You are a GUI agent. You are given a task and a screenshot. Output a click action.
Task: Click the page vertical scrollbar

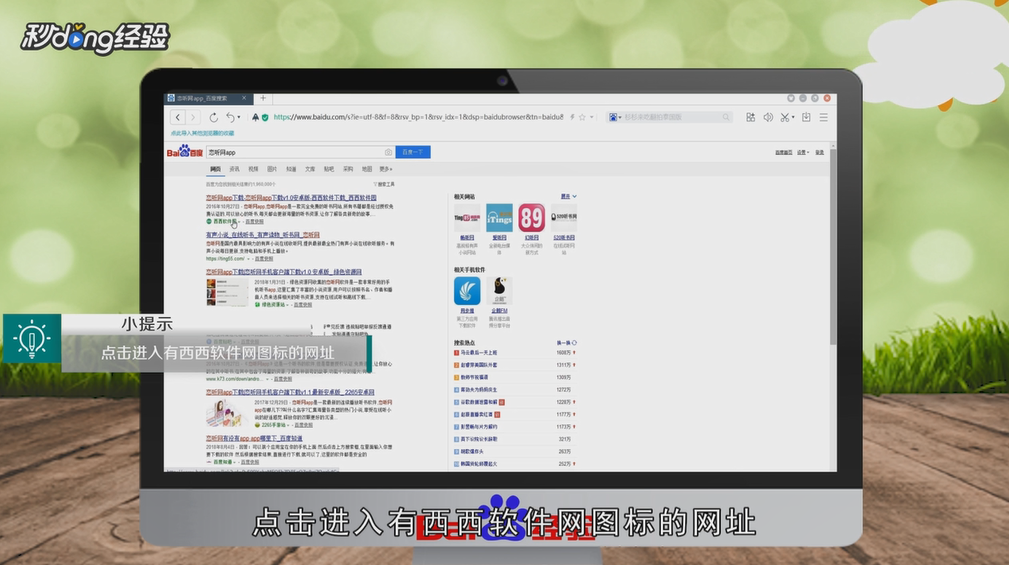tap(833, 248)
